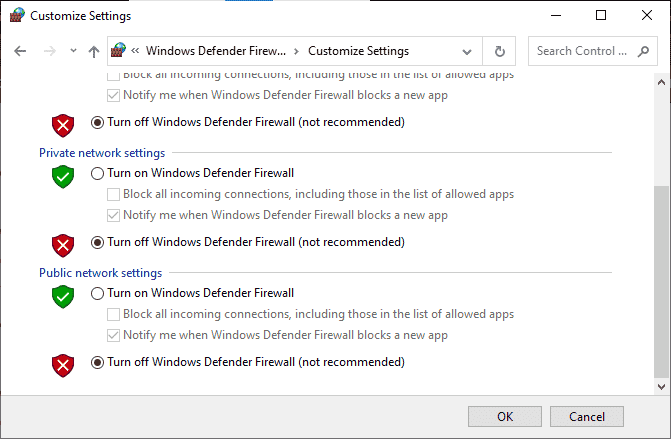The width and height of the screenshot is (671, 439).
Task: Click the Refresh button in address bar
Action: click(499, 51)
